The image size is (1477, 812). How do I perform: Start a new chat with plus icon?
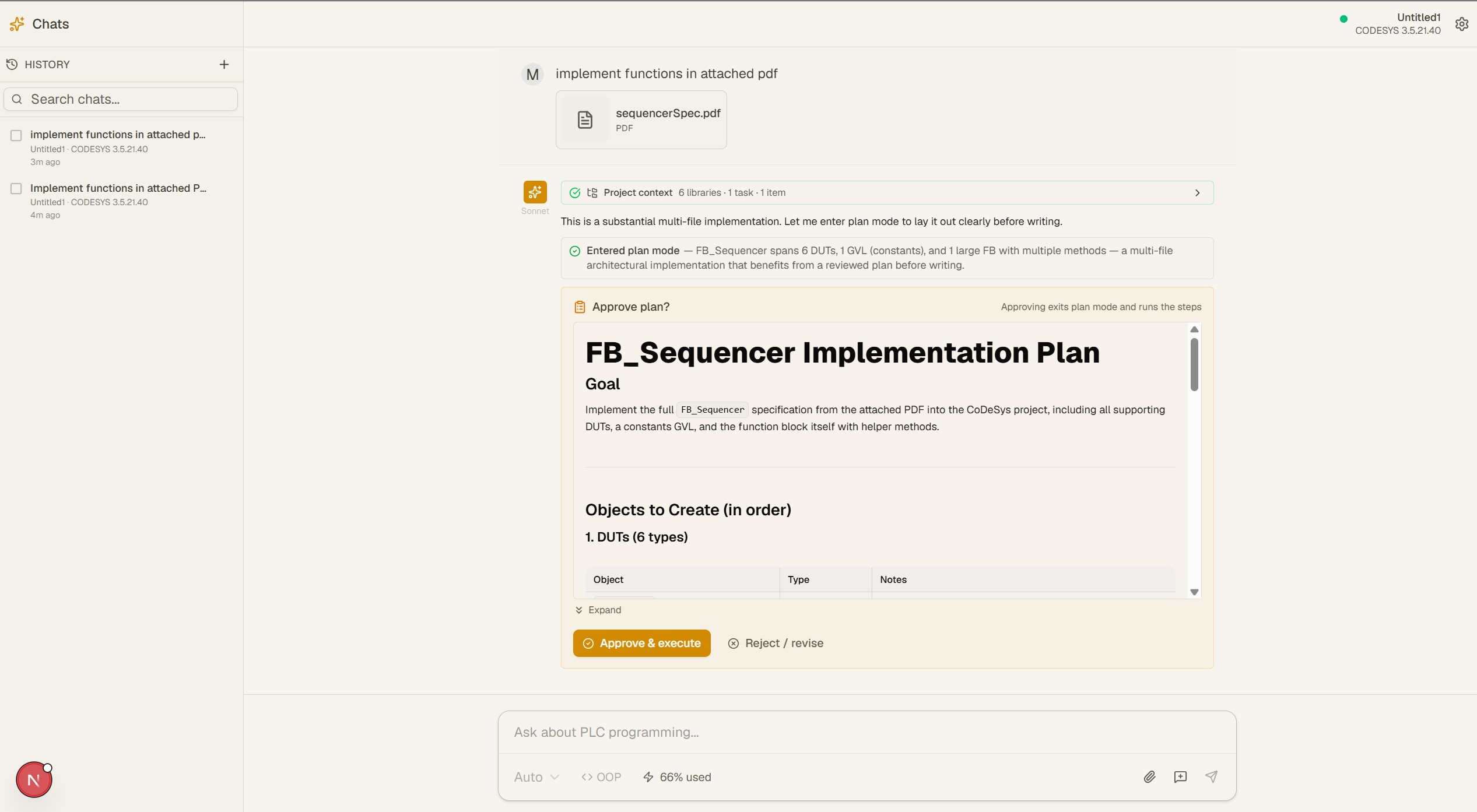224,64
